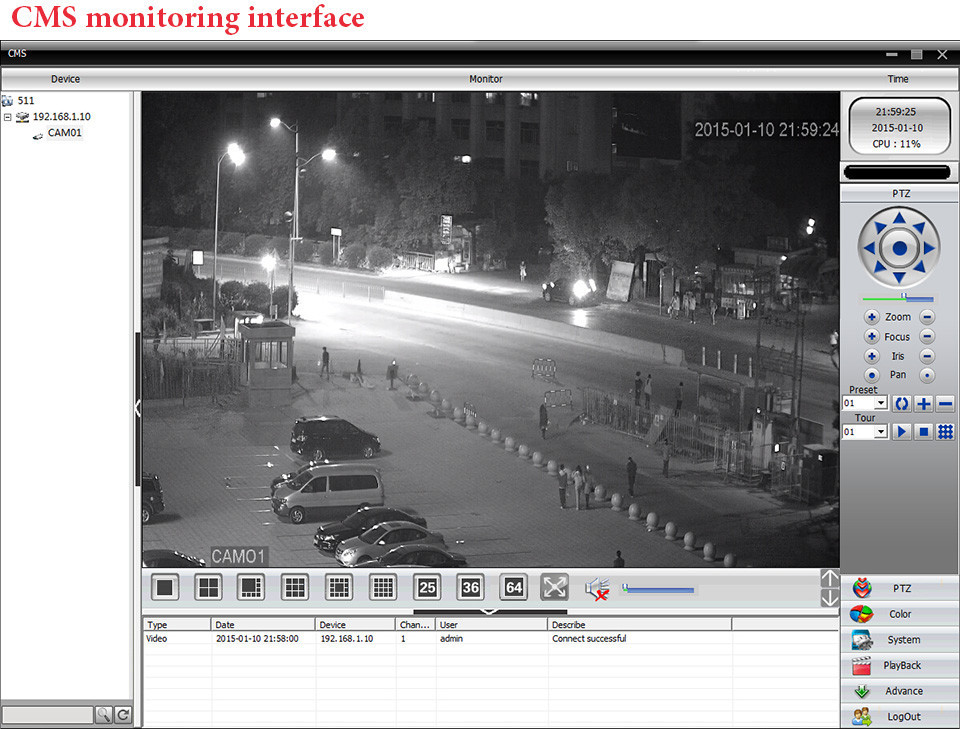Collapse the left device panel with the arrow handle
The image size is (960, 729).
coord(137,407)
